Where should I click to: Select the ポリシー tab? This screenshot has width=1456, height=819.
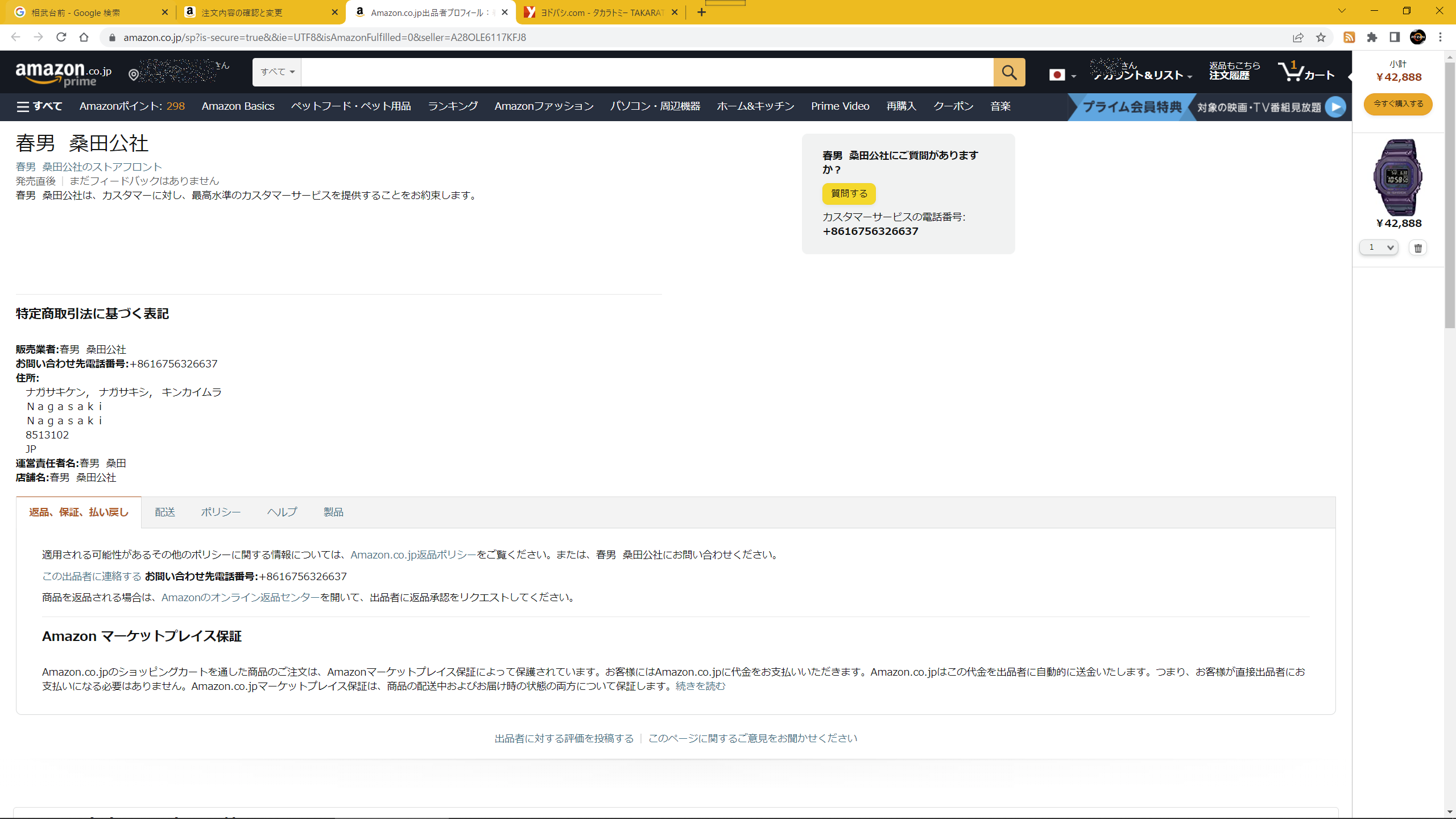click(221, 512)
